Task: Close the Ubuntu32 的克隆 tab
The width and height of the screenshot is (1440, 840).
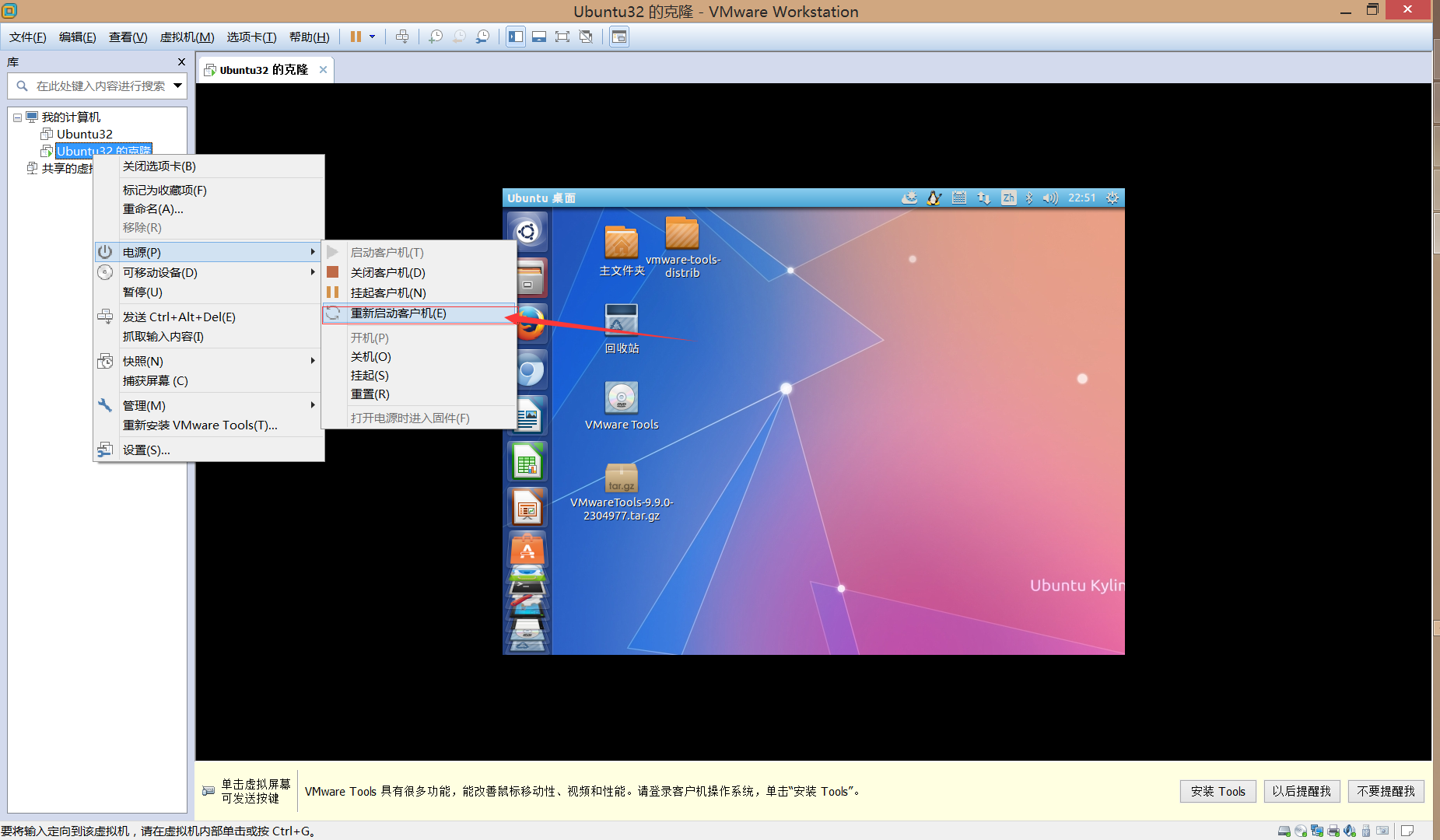Action: 323,70
